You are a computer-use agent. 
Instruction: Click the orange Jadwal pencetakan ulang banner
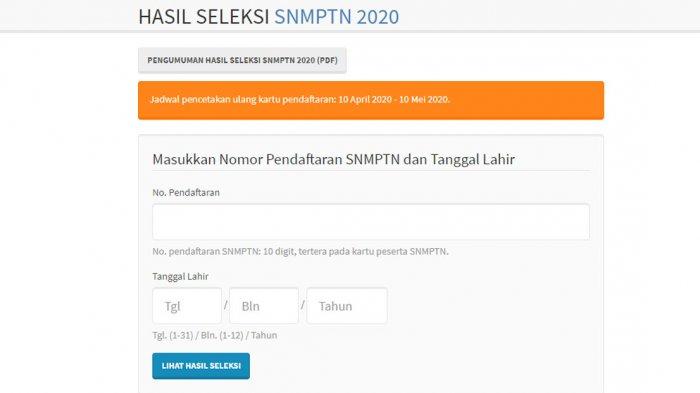pos(371,100)
